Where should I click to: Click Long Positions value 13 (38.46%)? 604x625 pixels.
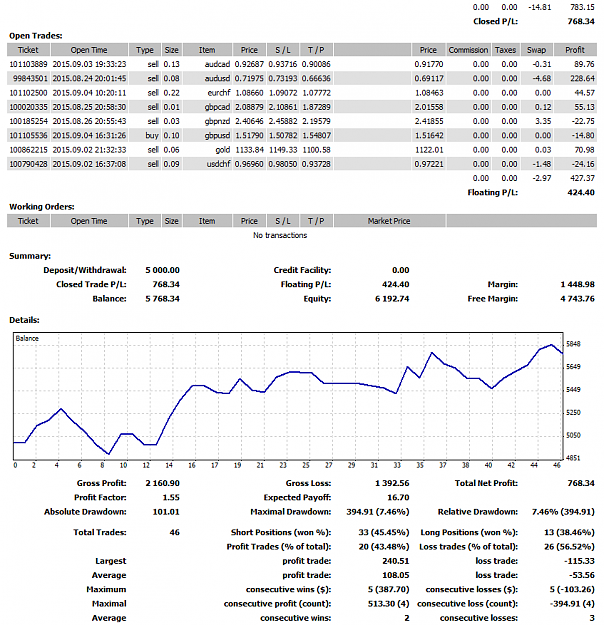coord(569,533)
